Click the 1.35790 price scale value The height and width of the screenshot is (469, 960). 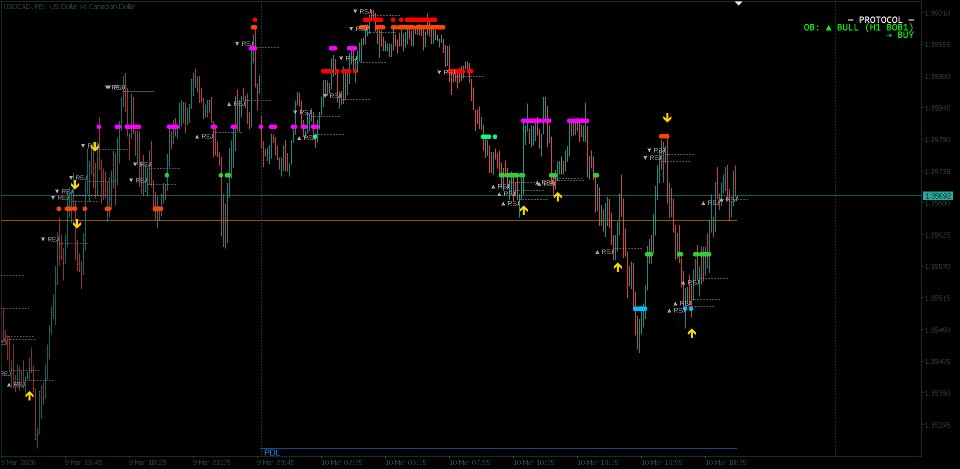(x=937, y=140)
